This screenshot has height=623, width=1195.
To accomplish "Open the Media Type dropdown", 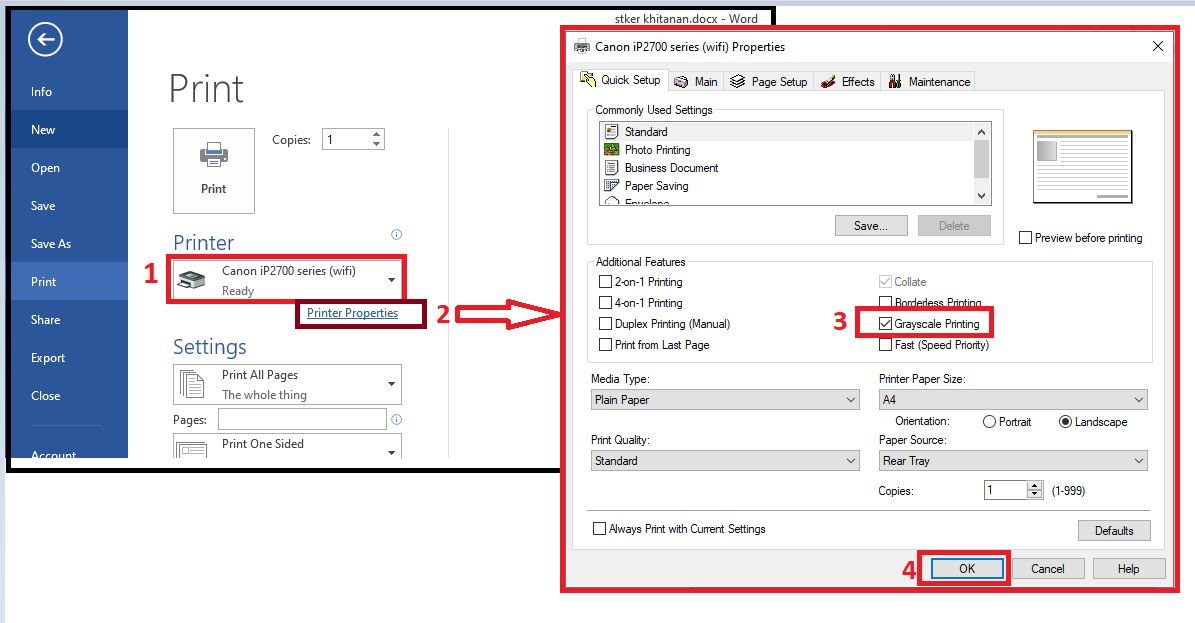I will 725,400.
